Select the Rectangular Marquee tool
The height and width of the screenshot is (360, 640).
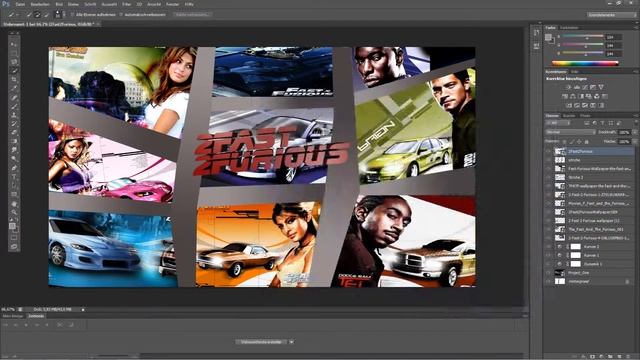[x=14, y=53]
